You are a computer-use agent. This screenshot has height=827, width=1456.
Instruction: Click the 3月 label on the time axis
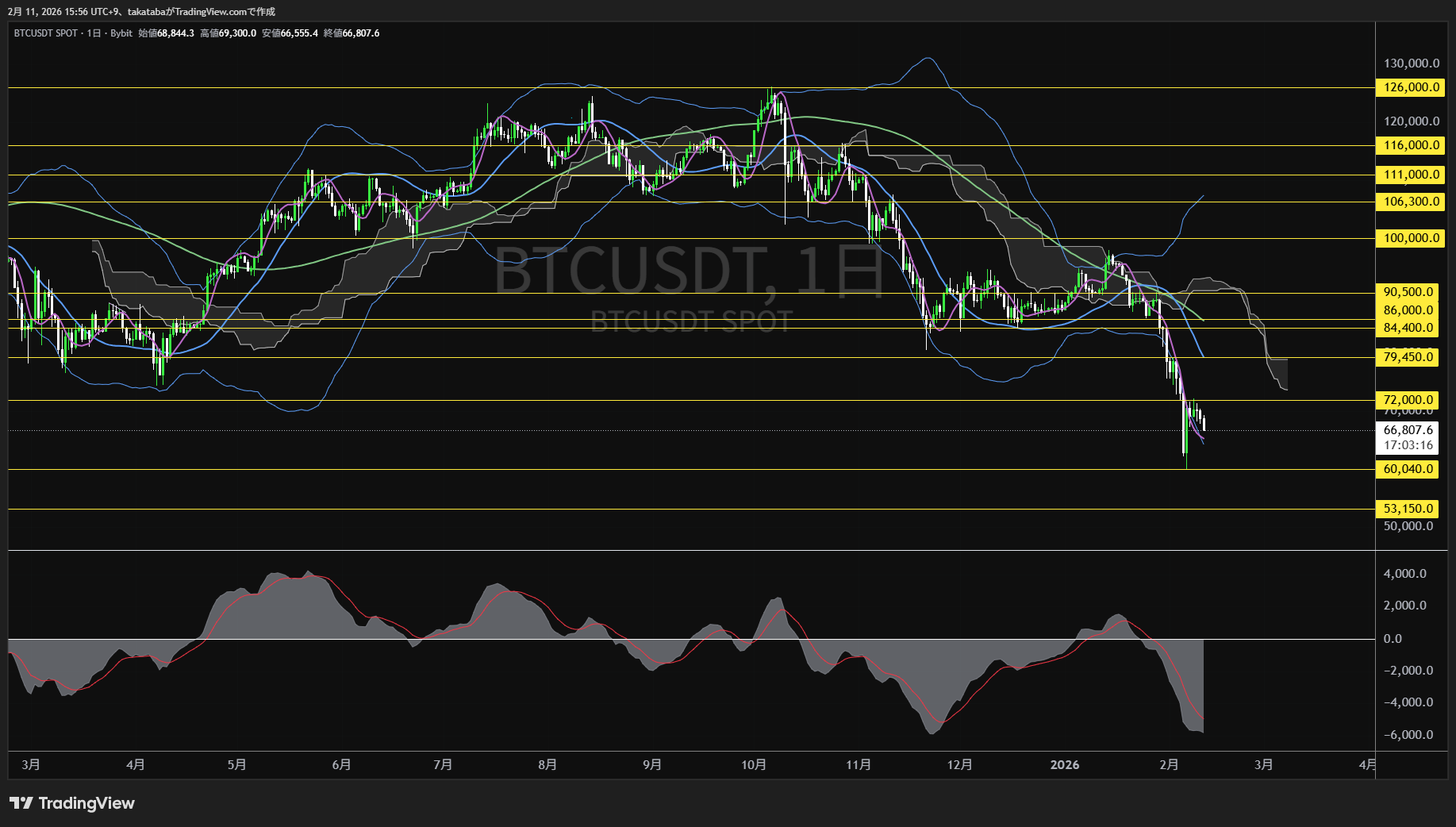(x=31, y=765)
